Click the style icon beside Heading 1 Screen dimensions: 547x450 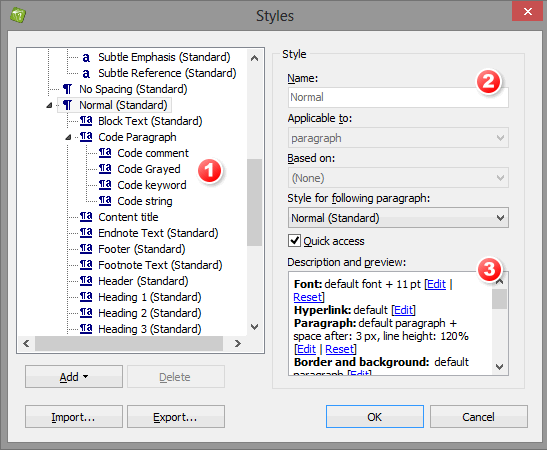(86, 297)
